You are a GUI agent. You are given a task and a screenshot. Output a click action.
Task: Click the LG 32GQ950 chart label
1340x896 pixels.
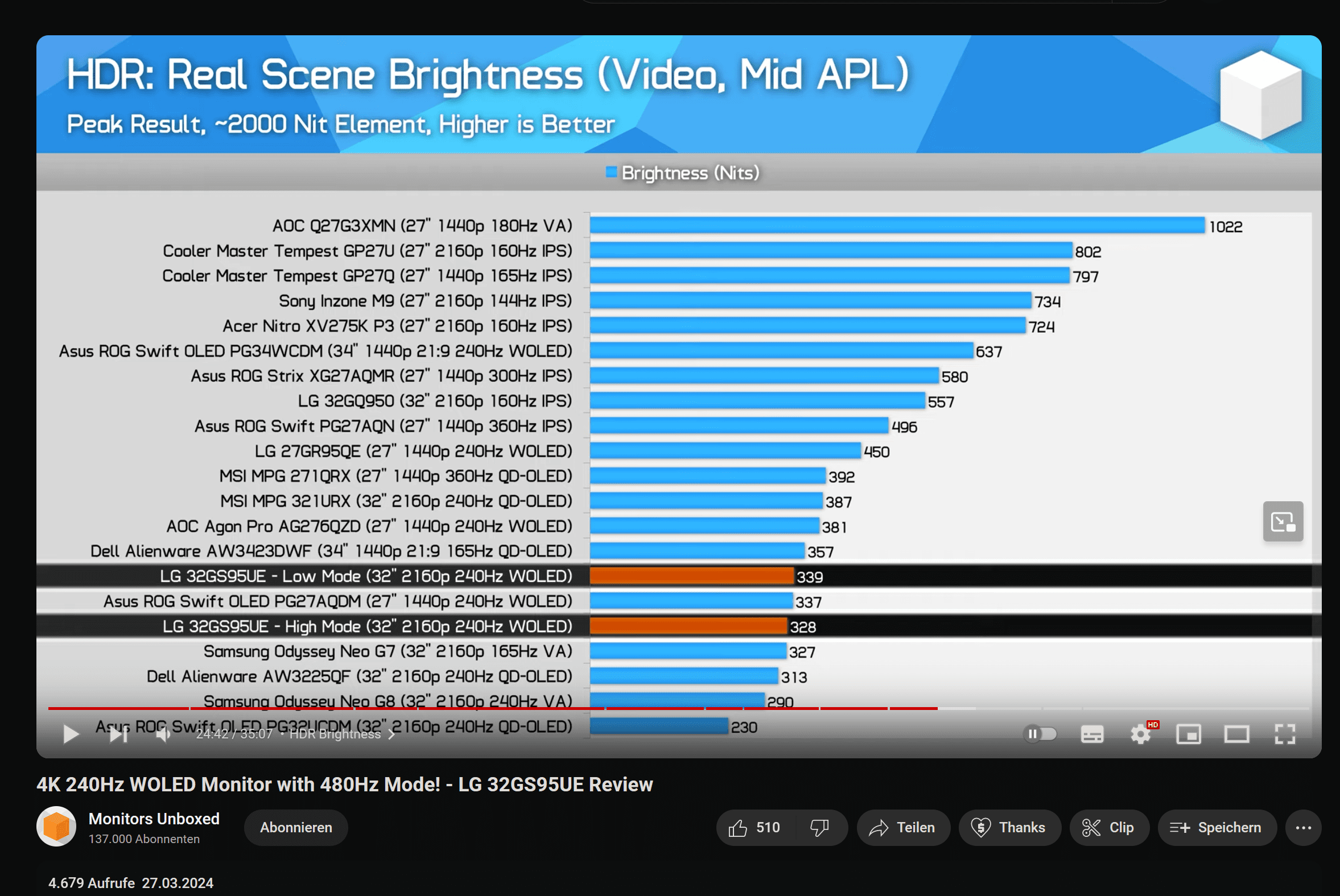[x=434, y=401]
